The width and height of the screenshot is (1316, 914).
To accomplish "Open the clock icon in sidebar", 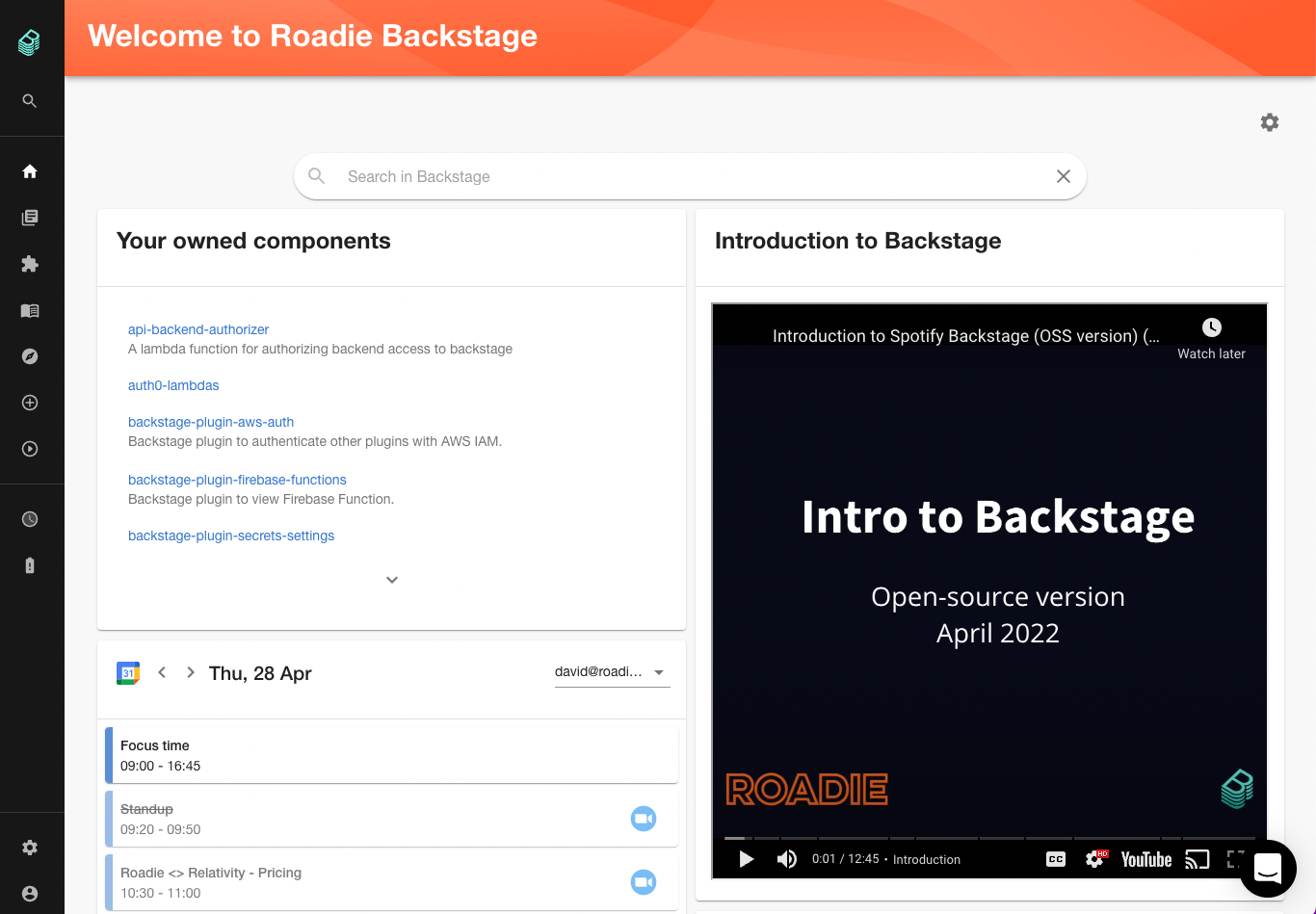I will pos(30,519).
